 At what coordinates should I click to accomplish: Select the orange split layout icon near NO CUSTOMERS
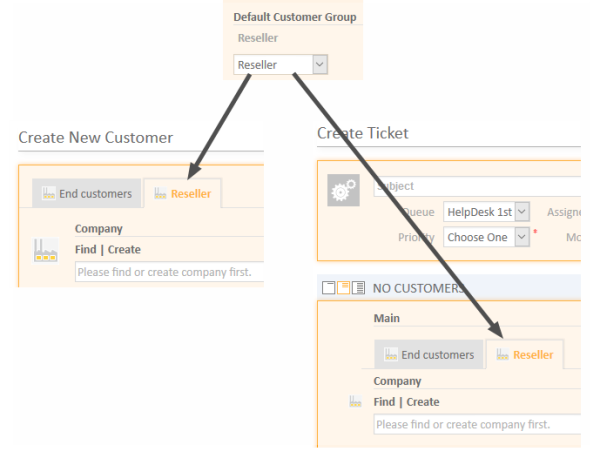tap(343, 287)
